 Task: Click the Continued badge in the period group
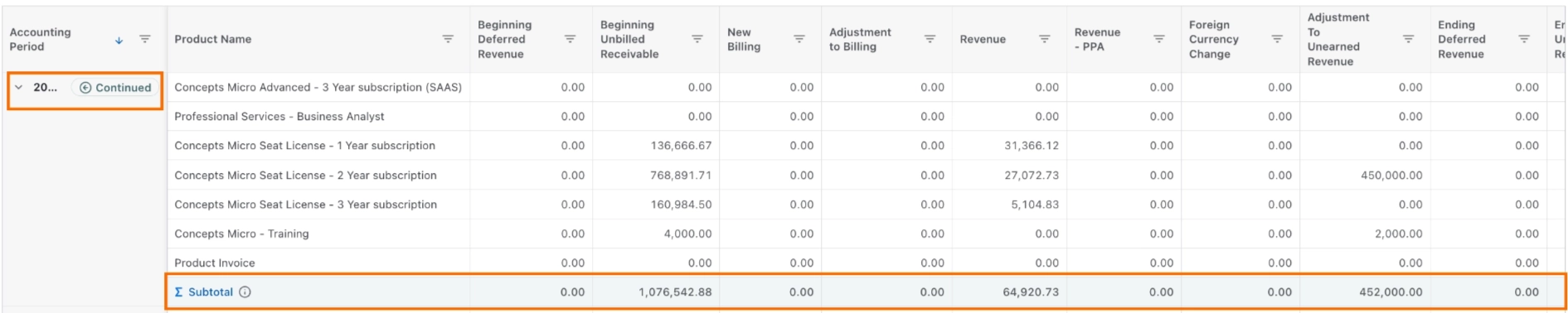coord(115,88)
